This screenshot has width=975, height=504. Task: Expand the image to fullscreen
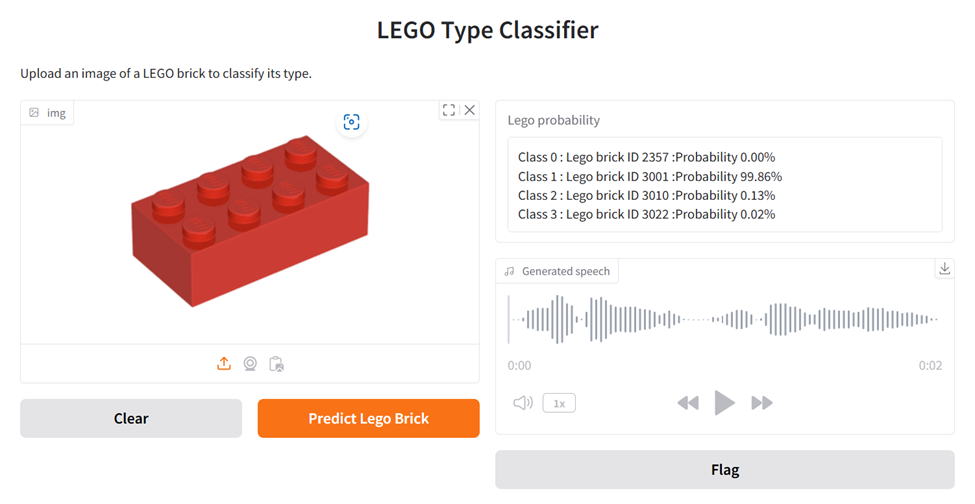tap(449, 110)
